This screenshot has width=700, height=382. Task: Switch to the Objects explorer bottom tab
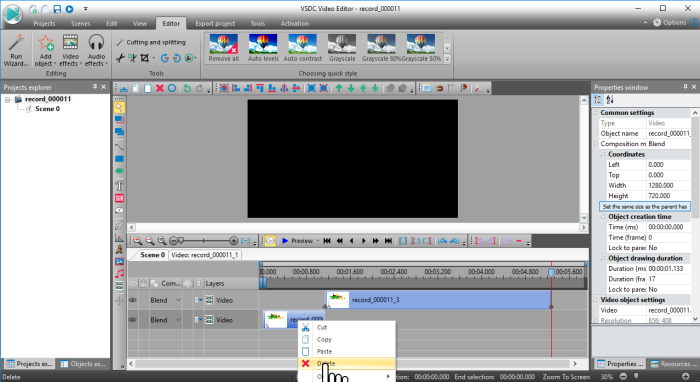tap(83, 364)
